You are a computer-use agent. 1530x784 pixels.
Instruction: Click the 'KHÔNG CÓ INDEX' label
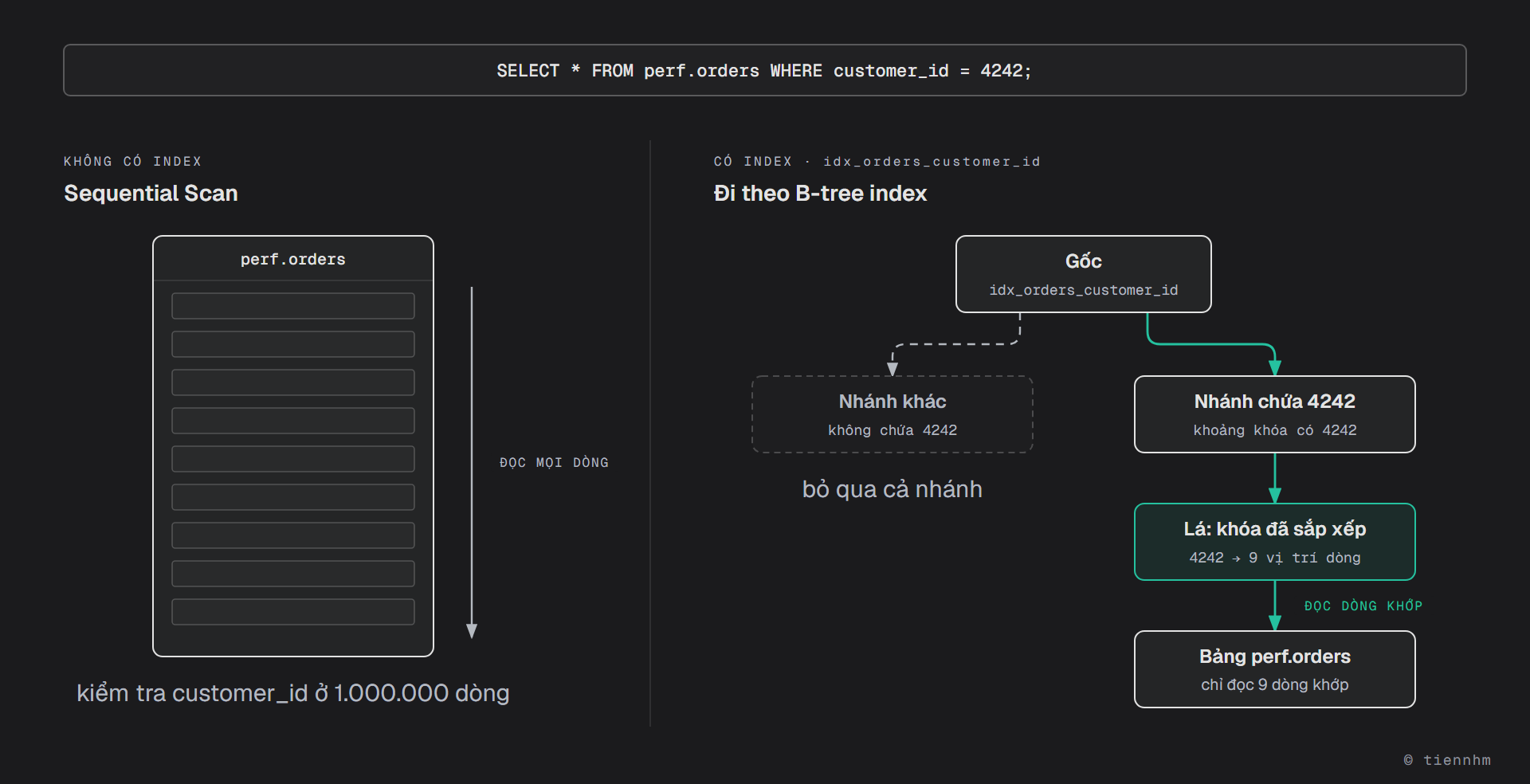click(x=132, y=161)
